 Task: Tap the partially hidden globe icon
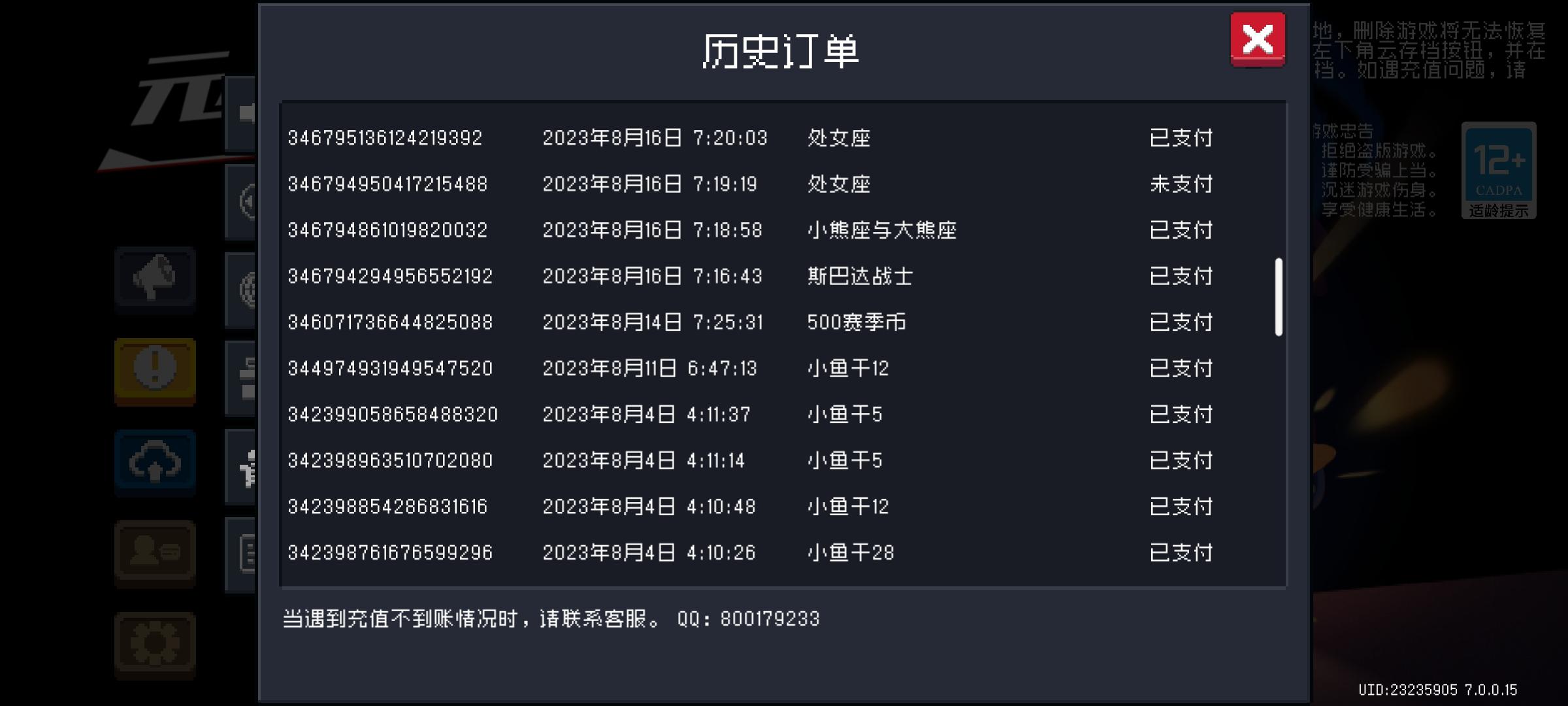pos(247,289)
